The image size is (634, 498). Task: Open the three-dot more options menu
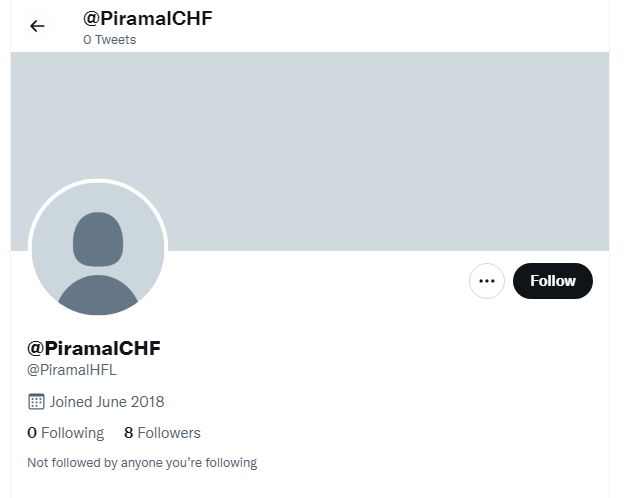click(487, 281)
